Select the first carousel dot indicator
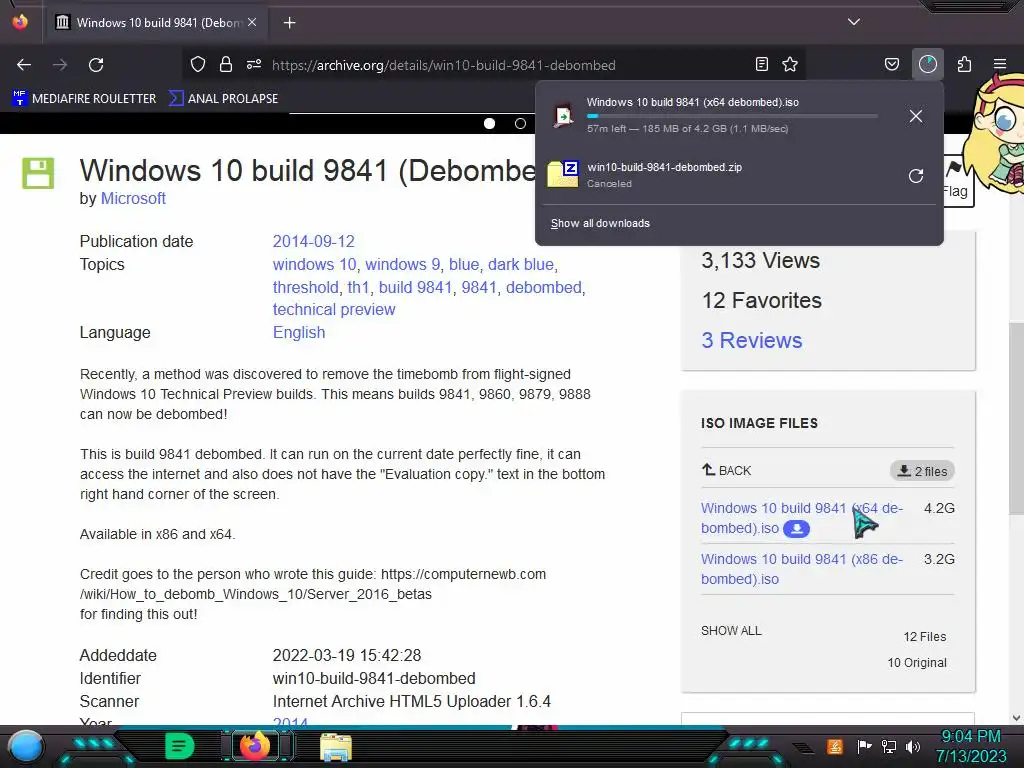Screen dimensions: 1024x768 pyautogui.click(x=489, y=123)
